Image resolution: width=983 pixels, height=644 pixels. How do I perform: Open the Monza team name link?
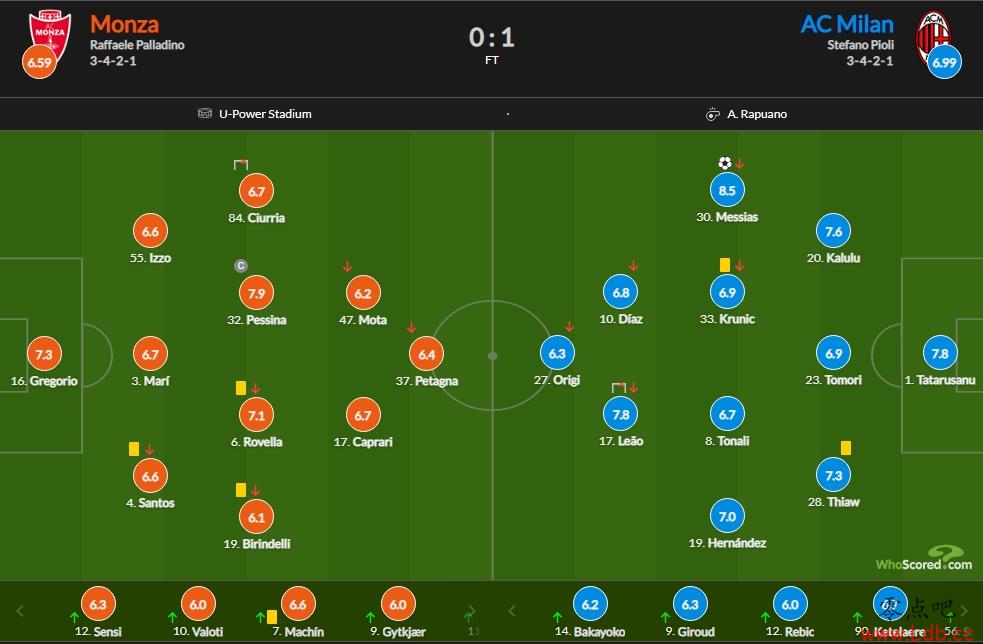coord(125,24)
